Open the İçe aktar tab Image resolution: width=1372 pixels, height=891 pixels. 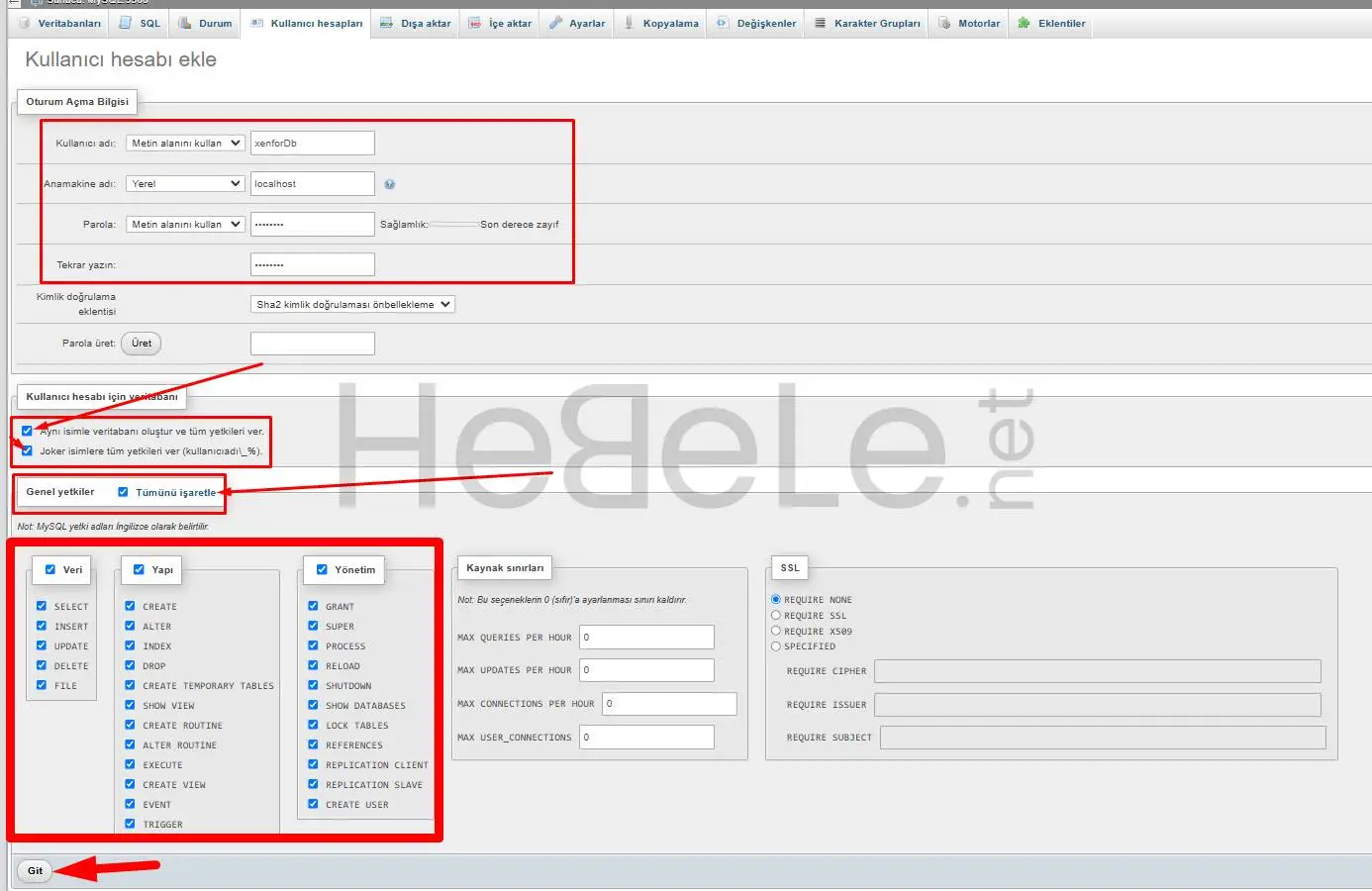click(x=500, y=23)
